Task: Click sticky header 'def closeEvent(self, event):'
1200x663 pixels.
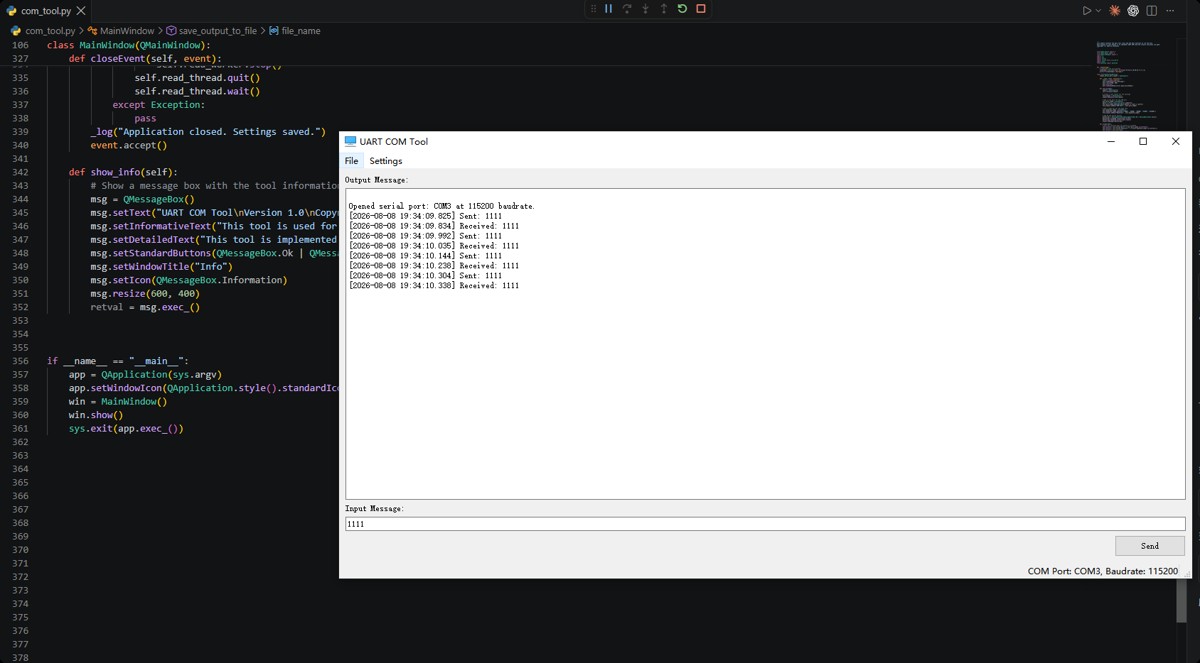Action: point(145,58)
